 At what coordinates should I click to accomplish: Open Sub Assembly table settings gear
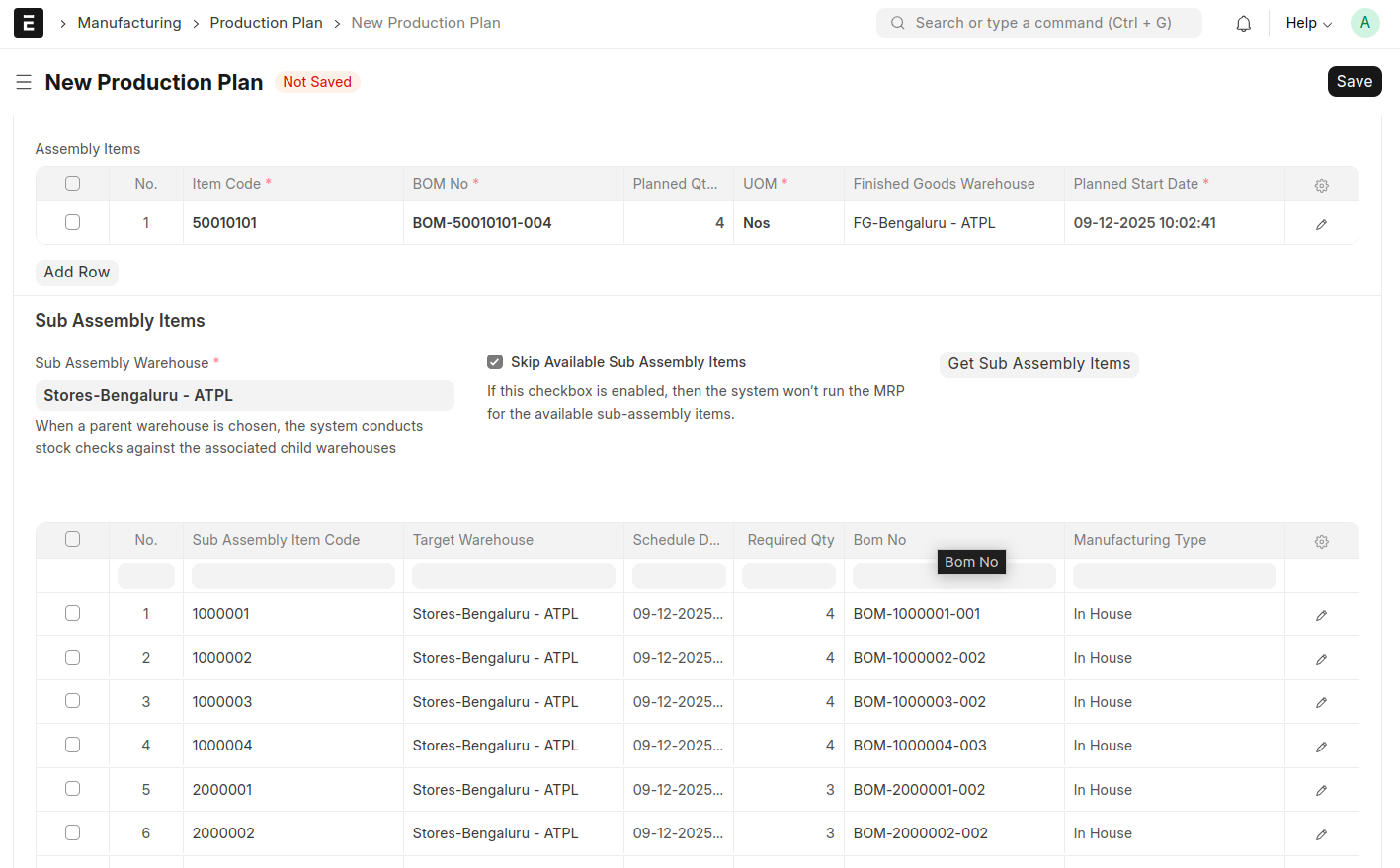[1321, 541]
